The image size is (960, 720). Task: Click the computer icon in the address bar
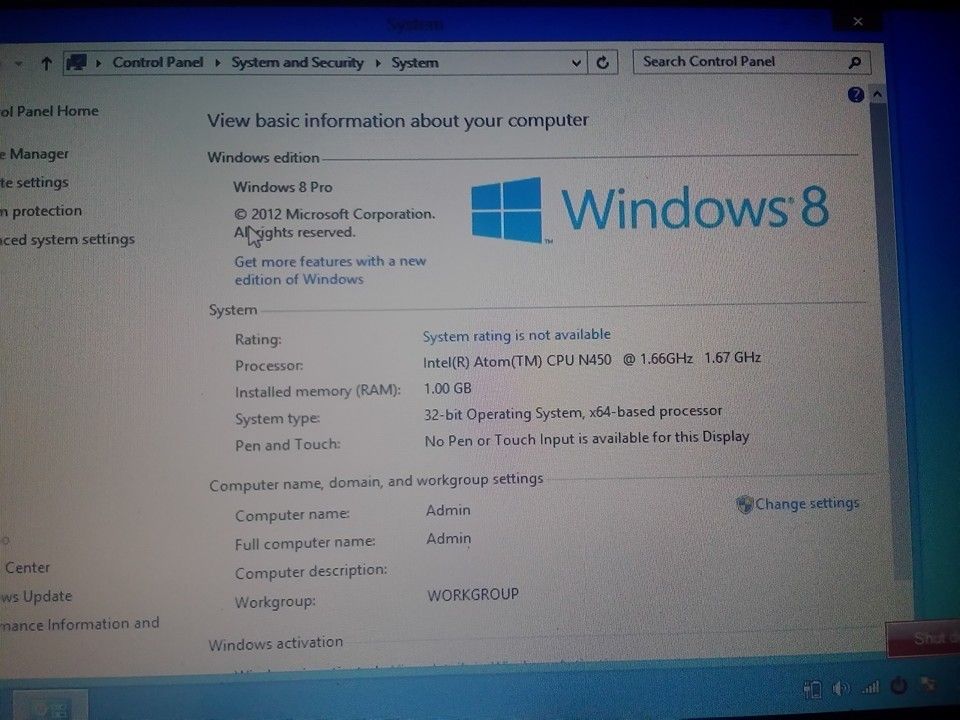click(x=77, y=62)
